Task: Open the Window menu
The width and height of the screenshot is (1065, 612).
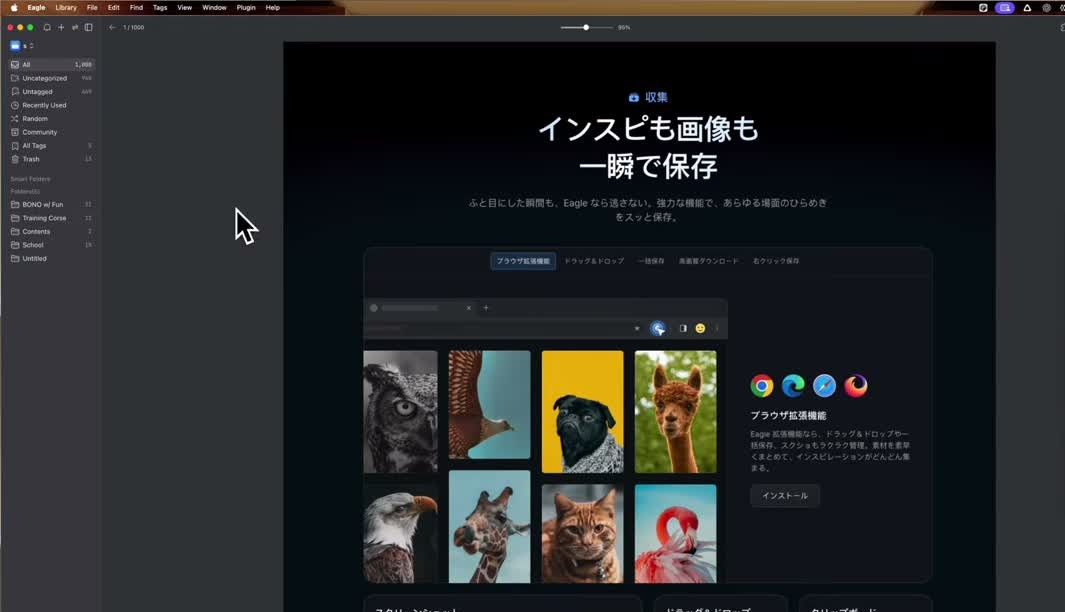Action: pyautogui.click(x=214, y=7)
